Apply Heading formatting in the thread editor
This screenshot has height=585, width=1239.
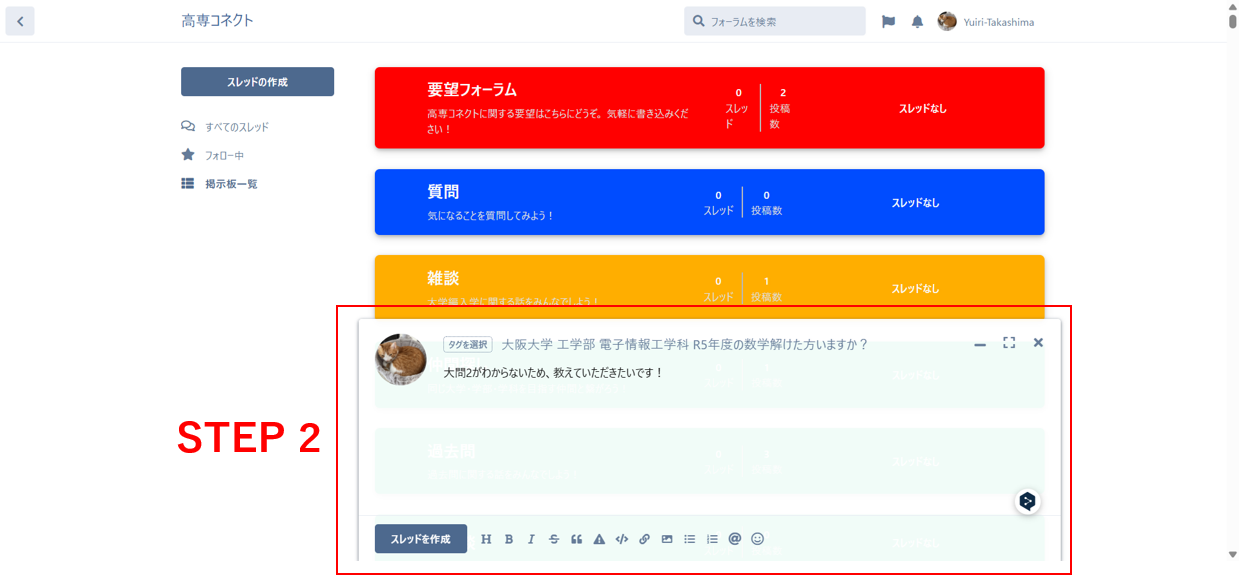click(x=487, y=538)
